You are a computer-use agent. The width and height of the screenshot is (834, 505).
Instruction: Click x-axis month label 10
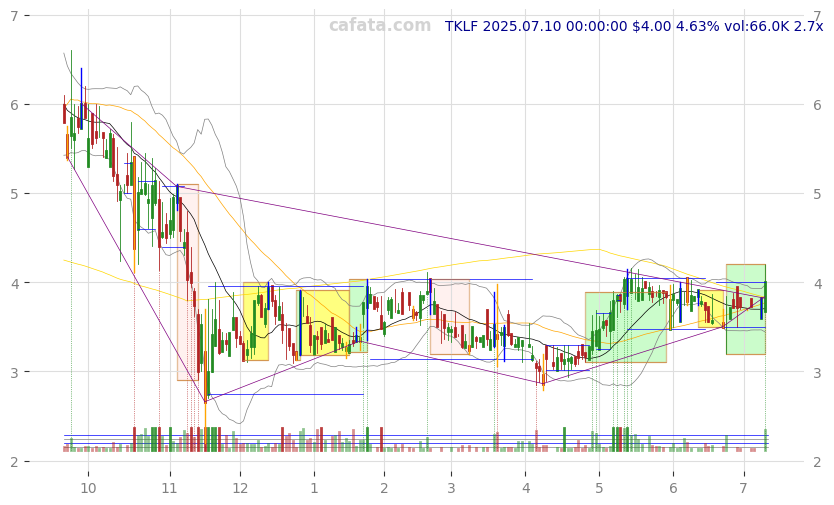coord(88,488)
